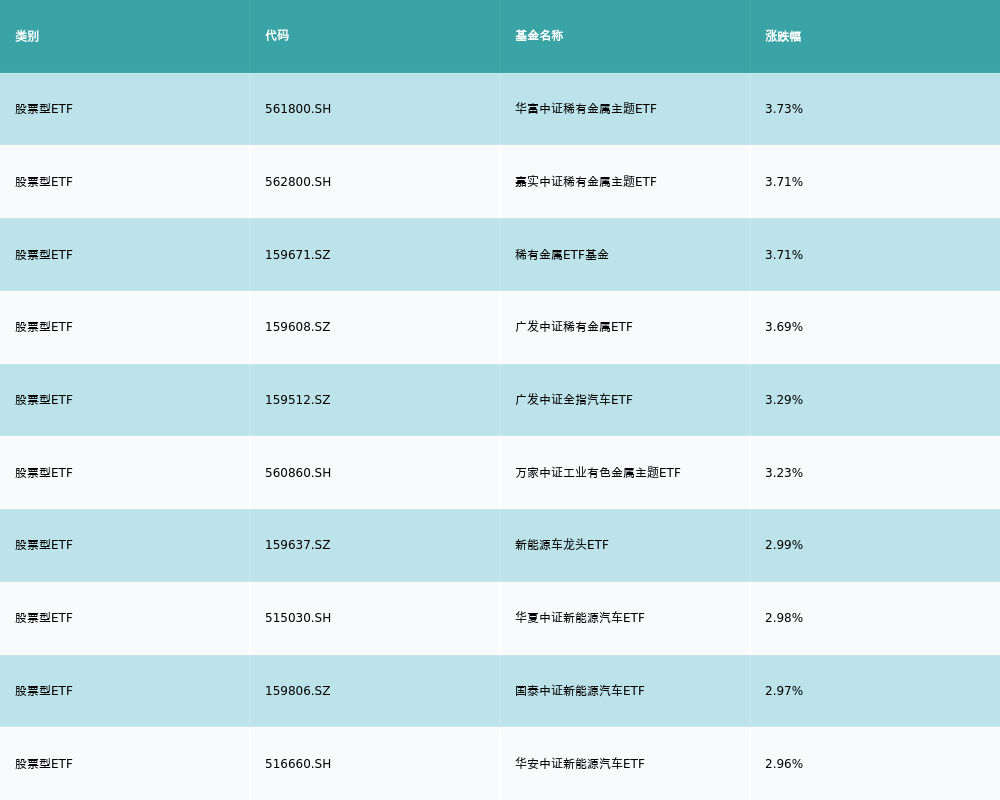Screen dimensions: 1000x800
Task: Click the 2.96% change value
Action: [x=784, y=764]
